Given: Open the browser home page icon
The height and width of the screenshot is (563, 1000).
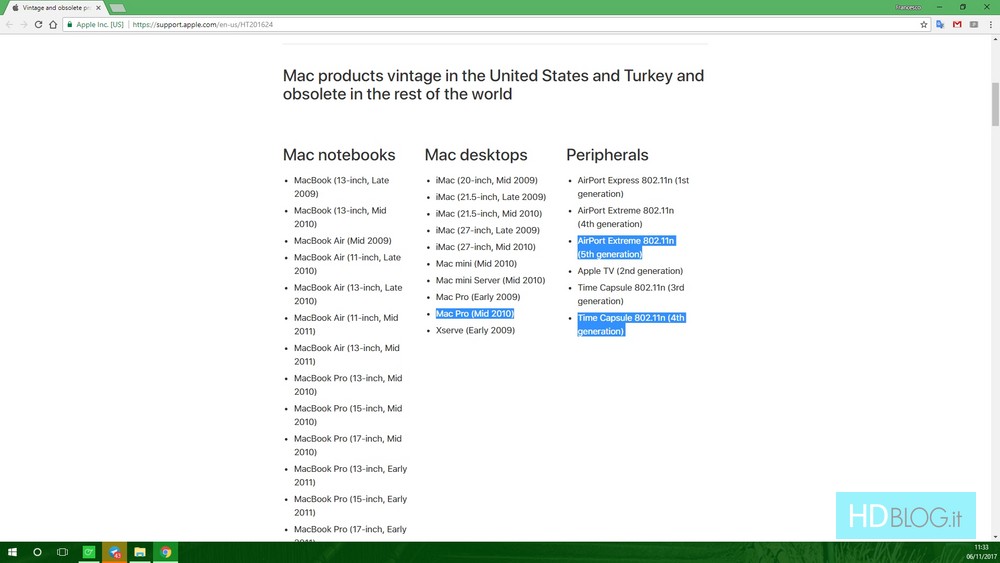Looking at the screenshot, I should point(53,24).
